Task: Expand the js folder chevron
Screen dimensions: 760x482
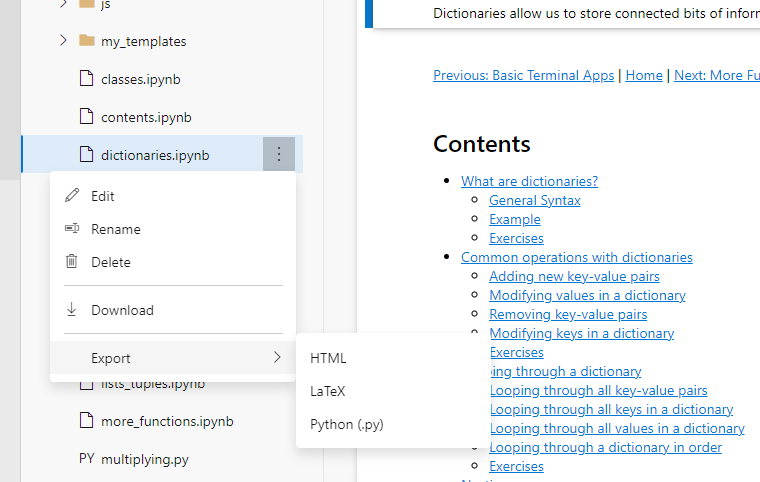Action: click(x=63, y=4)
